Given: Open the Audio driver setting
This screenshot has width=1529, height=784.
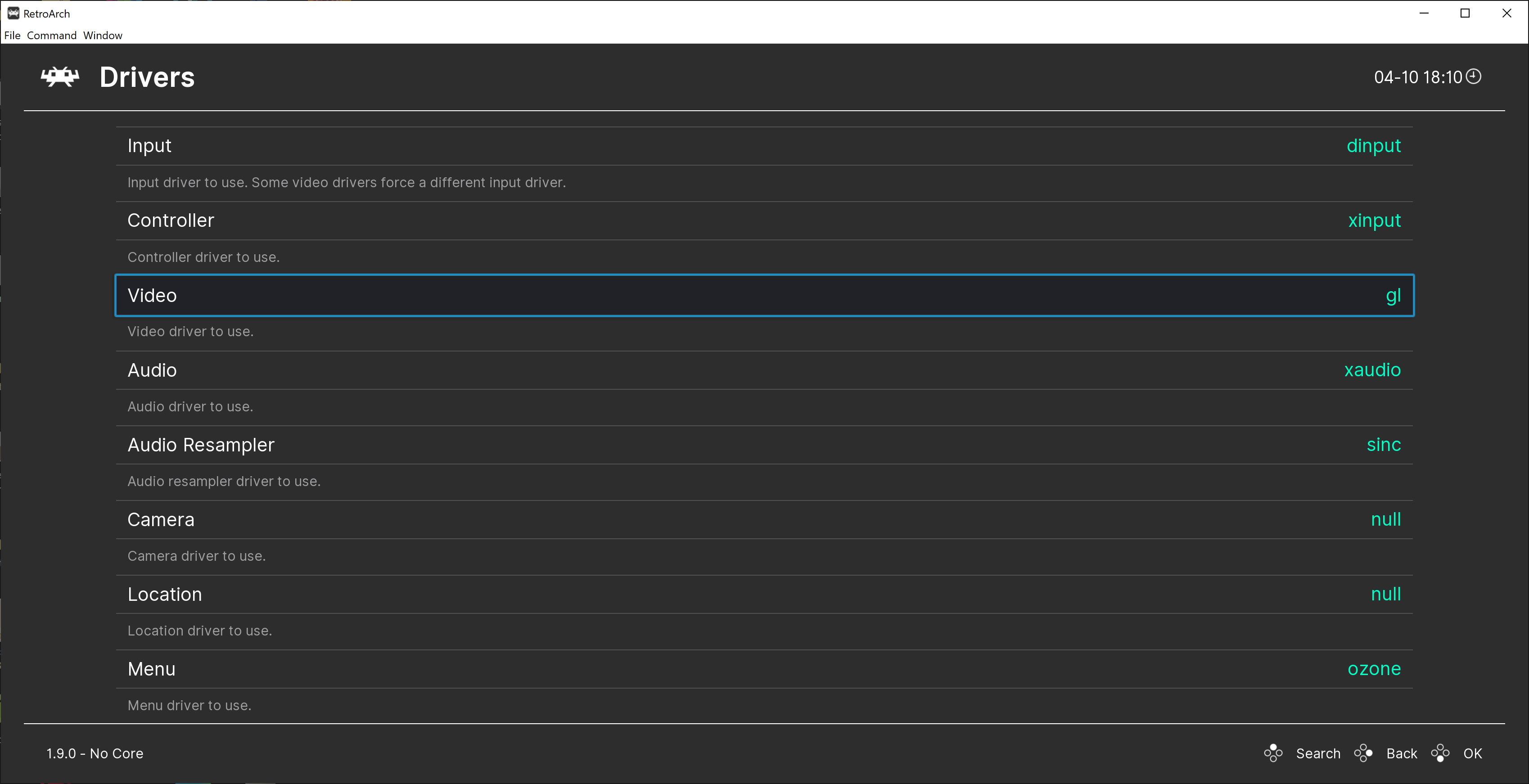Looking at the screenshot, I should click(764, 370).
